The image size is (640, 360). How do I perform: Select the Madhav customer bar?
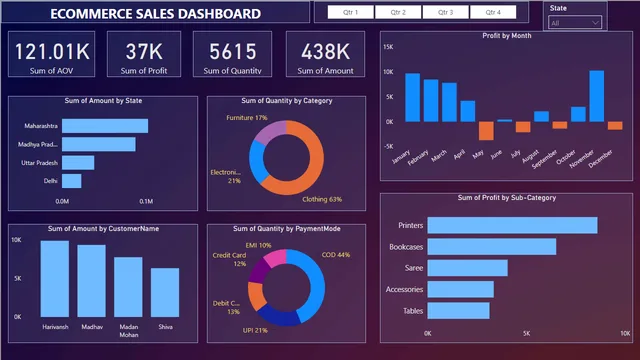pyautogui.click(x=91, y=281)
